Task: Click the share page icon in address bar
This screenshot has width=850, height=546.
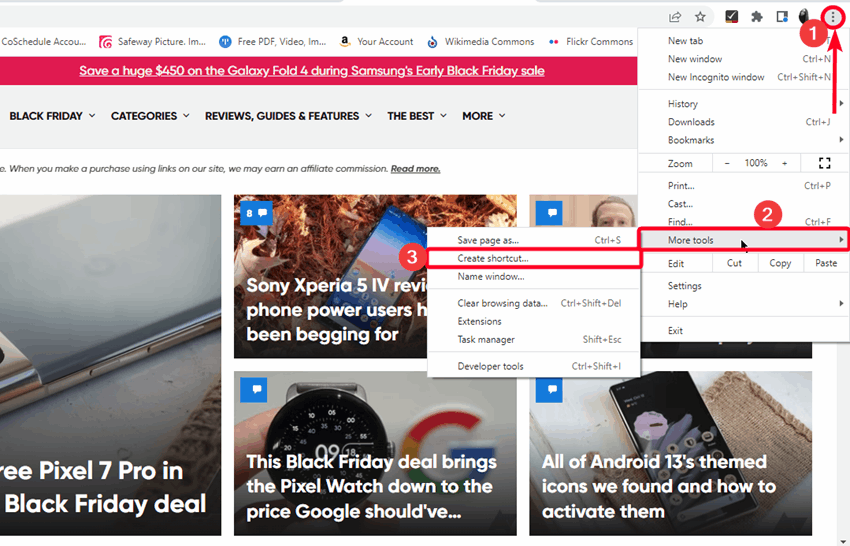Action: [675, 17]
